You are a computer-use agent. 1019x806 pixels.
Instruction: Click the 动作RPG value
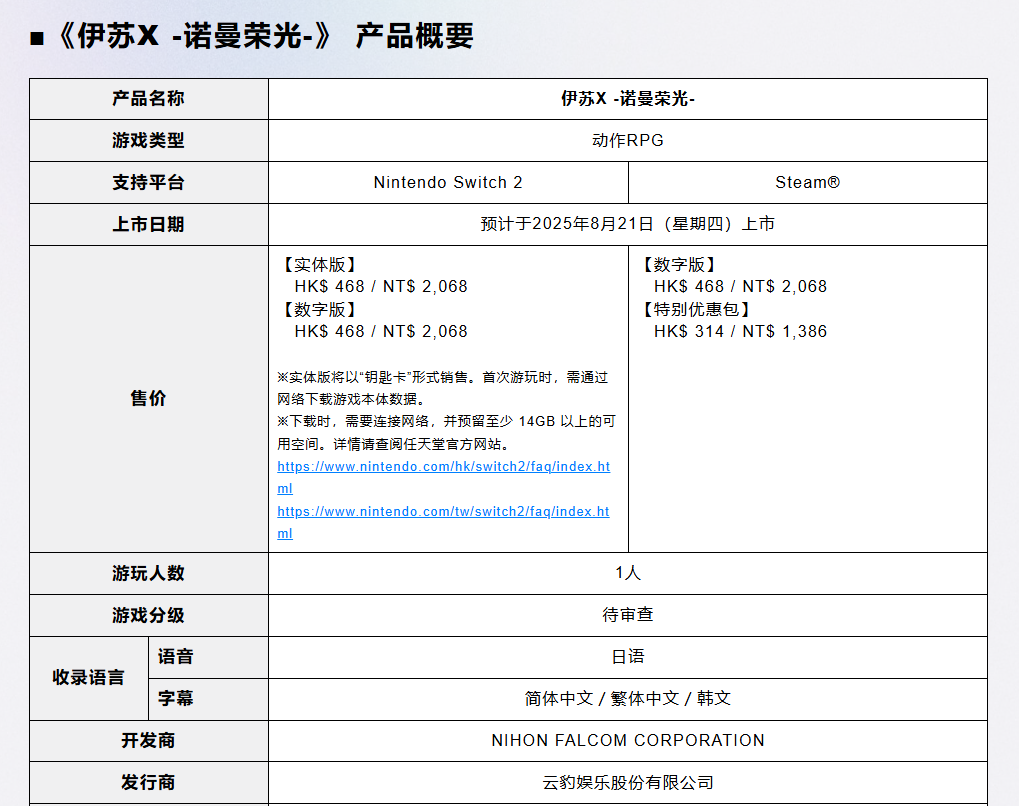coord(628,140)
